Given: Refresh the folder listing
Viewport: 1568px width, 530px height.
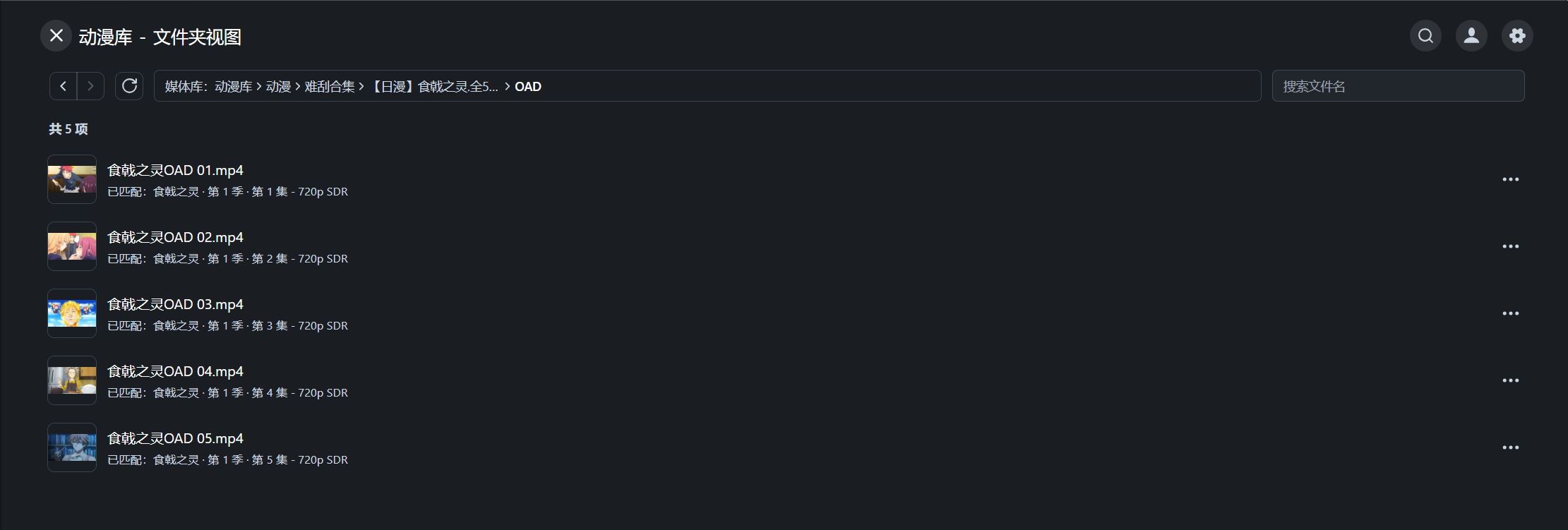Looking at the screenshot, I should [129, 86].
